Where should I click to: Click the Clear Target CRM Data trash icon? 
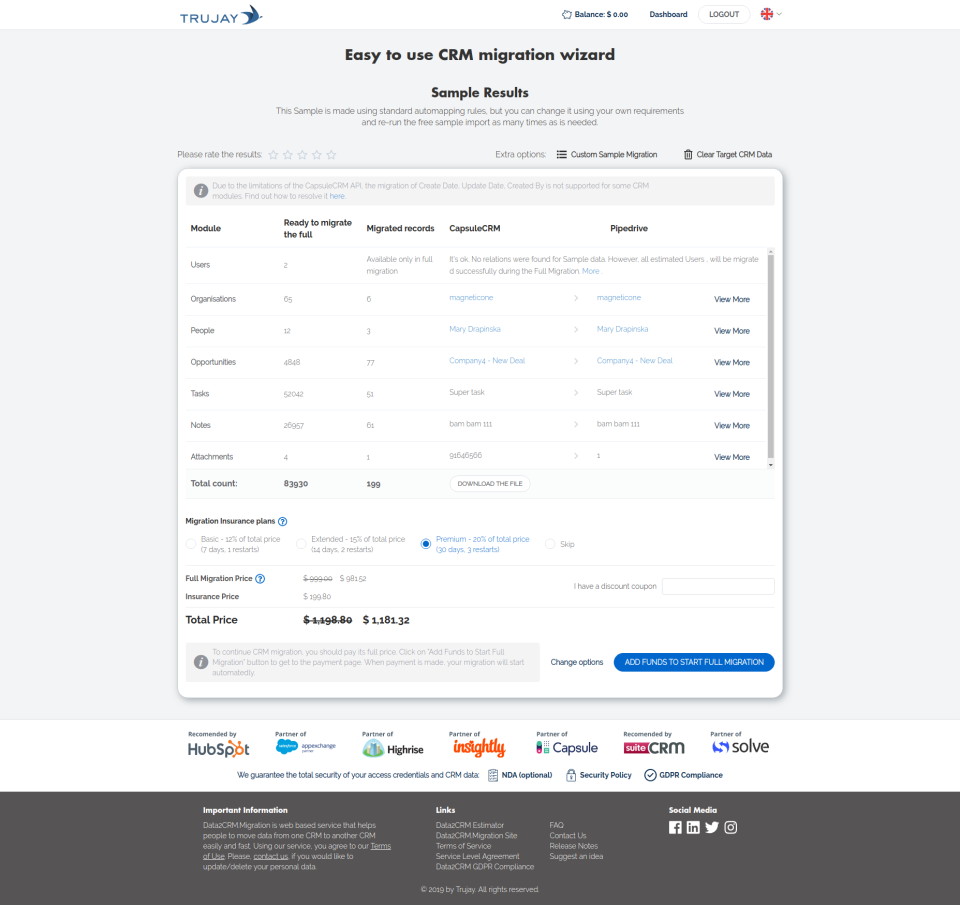tap(688, 155)
